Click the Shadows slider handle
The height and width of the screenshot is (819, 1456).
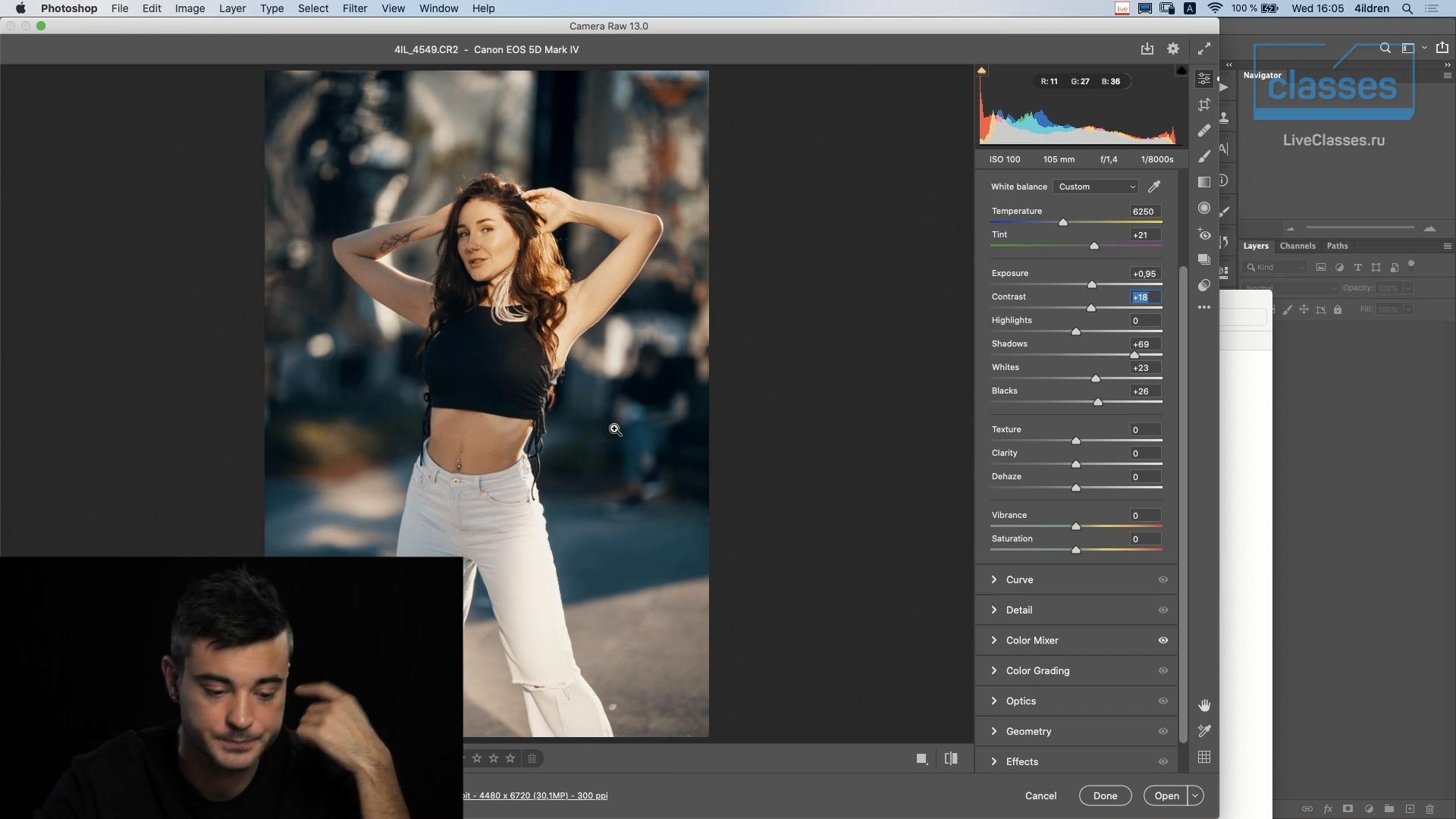[x=1134, y=355]
